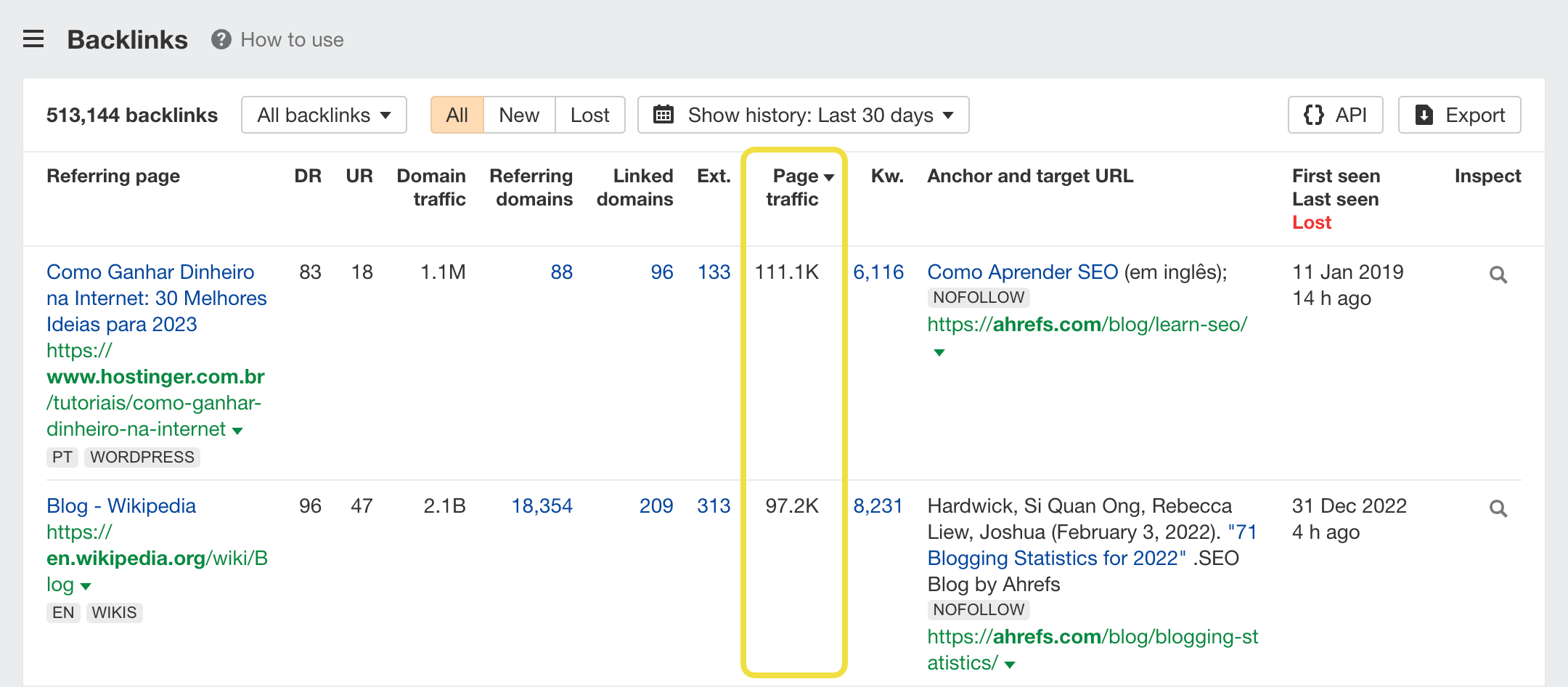Open the Blog - Wikipedia page link
1568x687 pixels.
[x=121, y=505]
